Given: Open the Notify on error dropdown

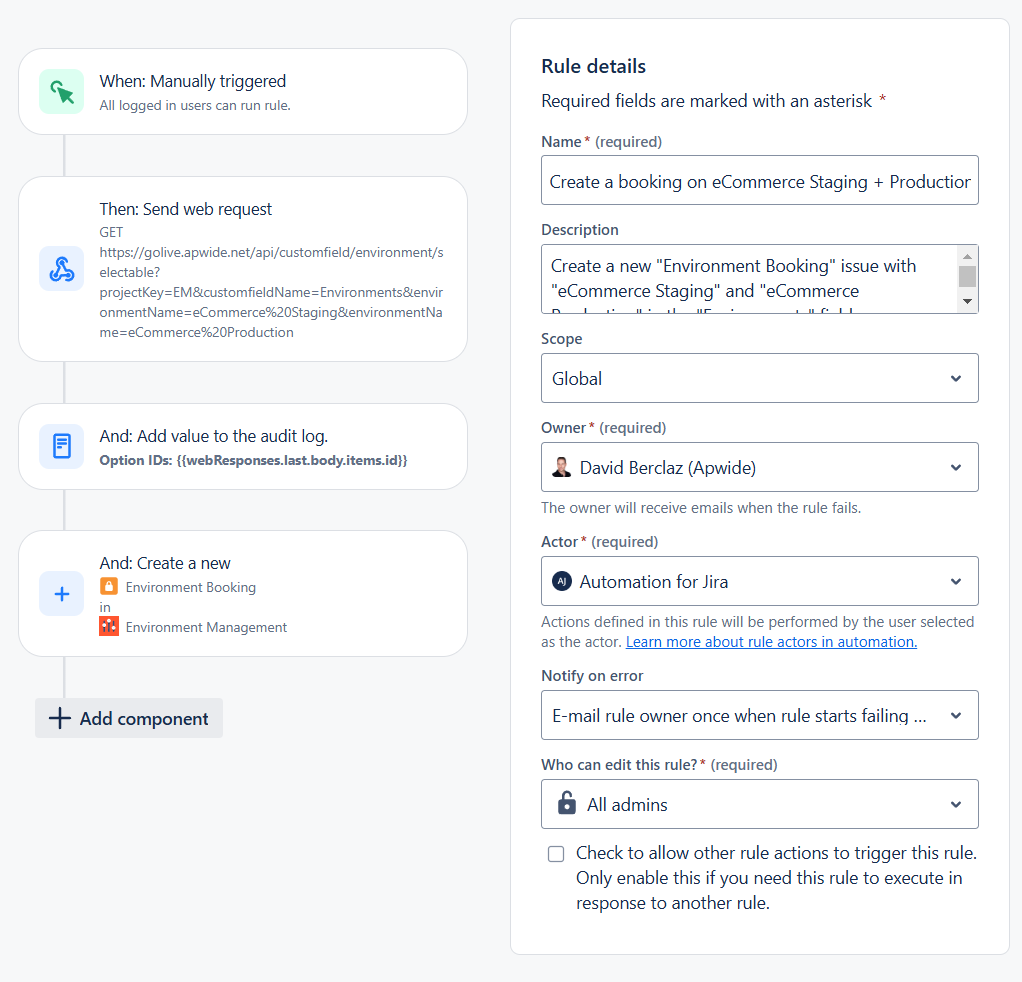Looking at the screenshot, I should [759, 715].
